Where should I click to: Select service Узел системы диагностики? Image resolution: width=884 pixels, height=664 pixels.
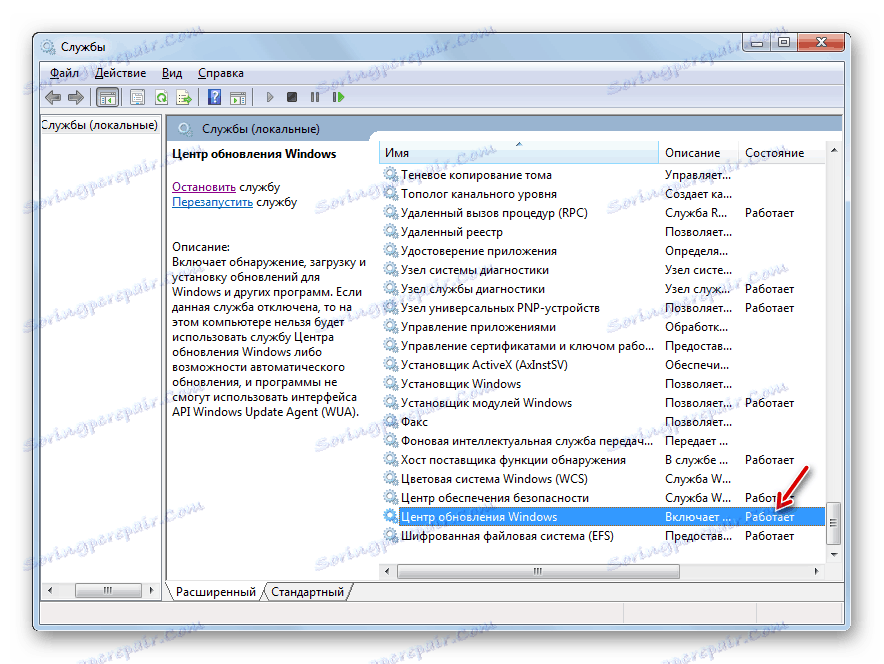[603, 270]
